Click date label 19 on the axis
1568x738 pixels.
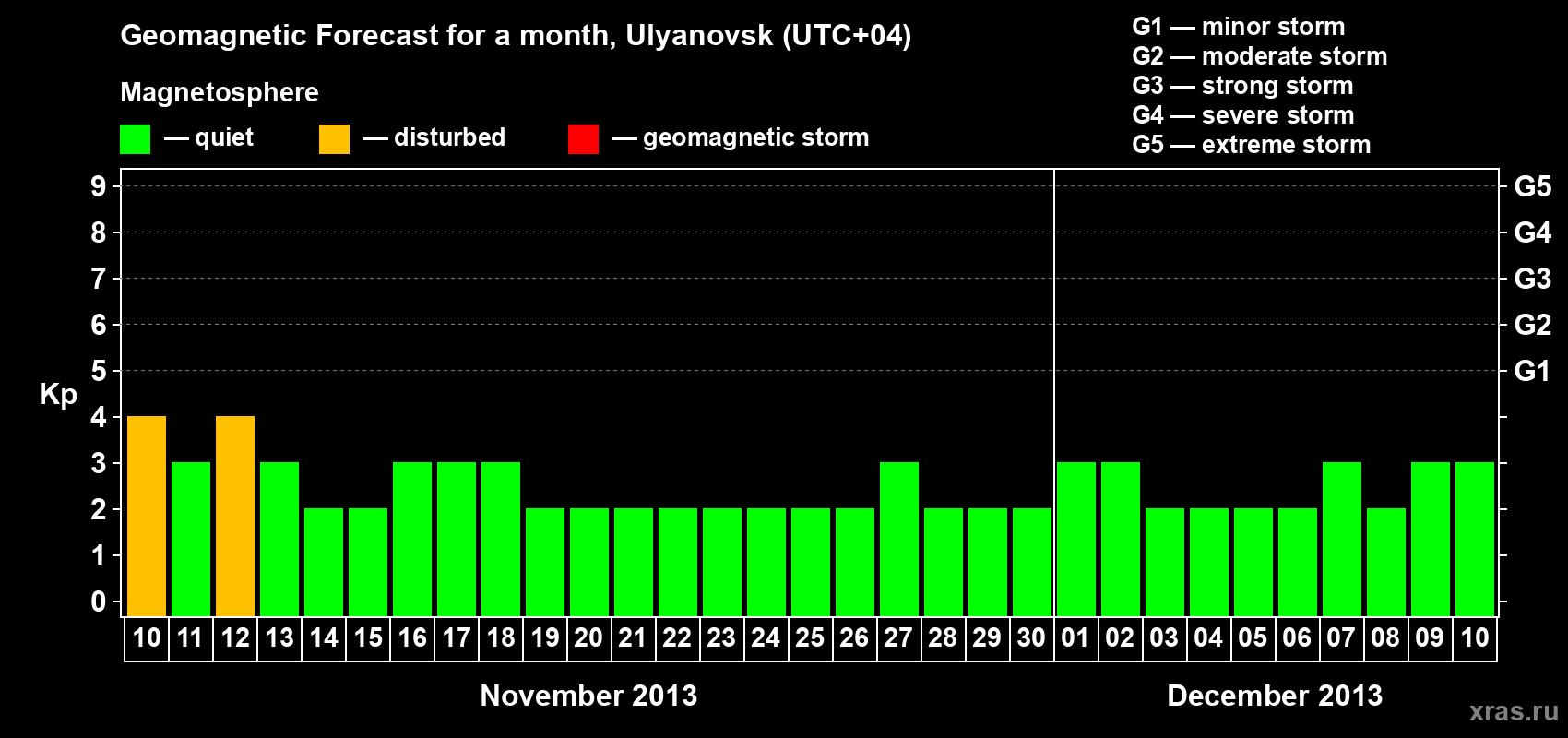click(545, 637)
